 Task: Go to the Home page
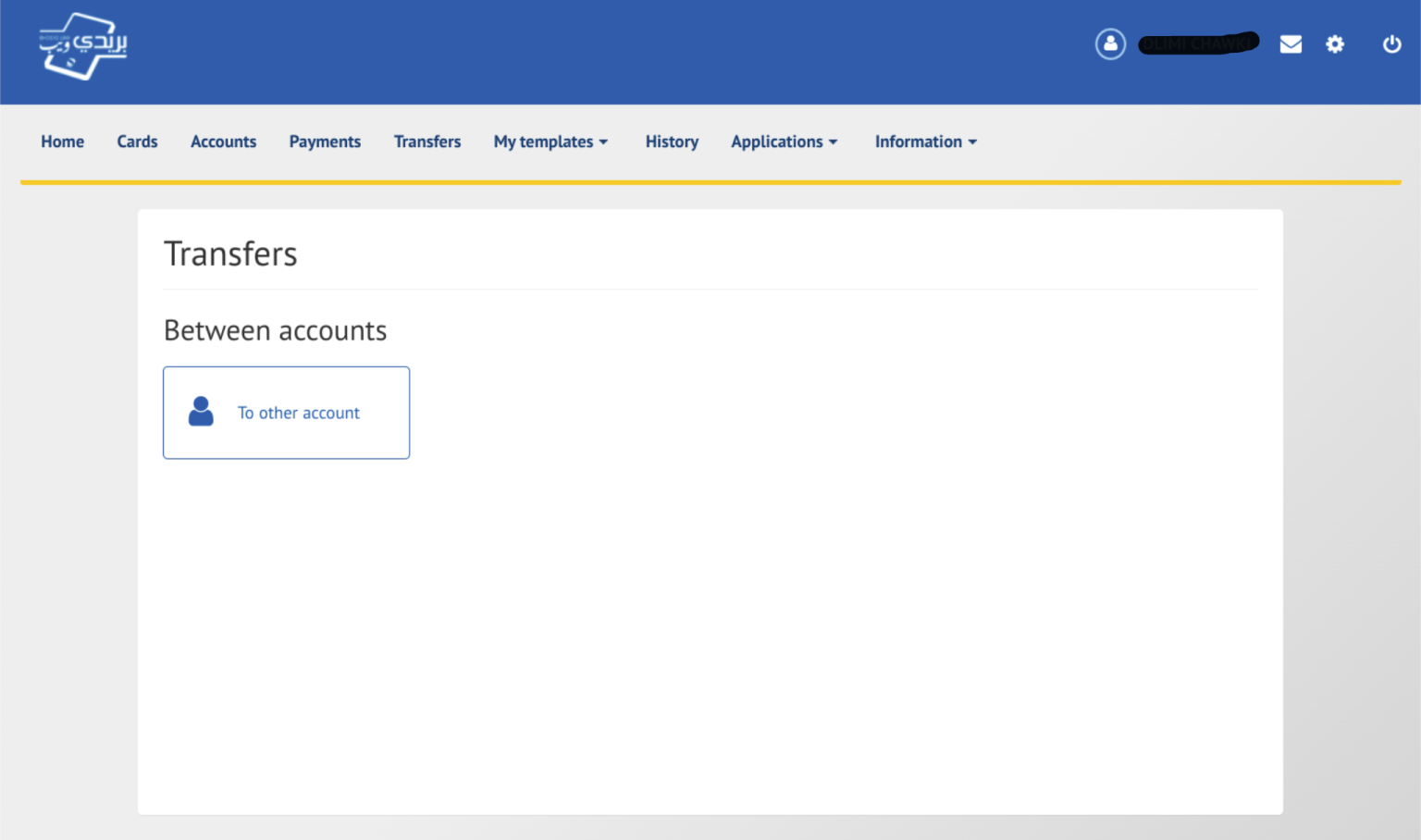coord(62,142)
